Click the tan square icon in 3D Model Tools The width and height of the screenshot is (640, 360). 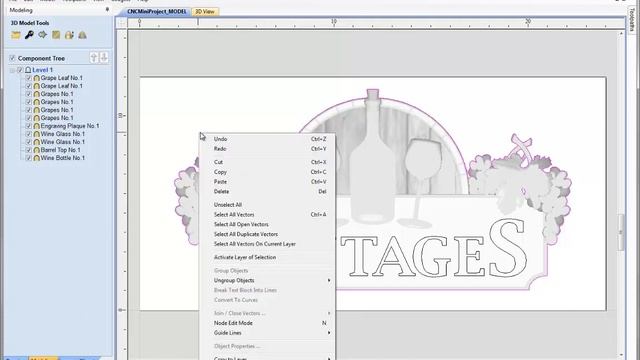tap(56, 35)
